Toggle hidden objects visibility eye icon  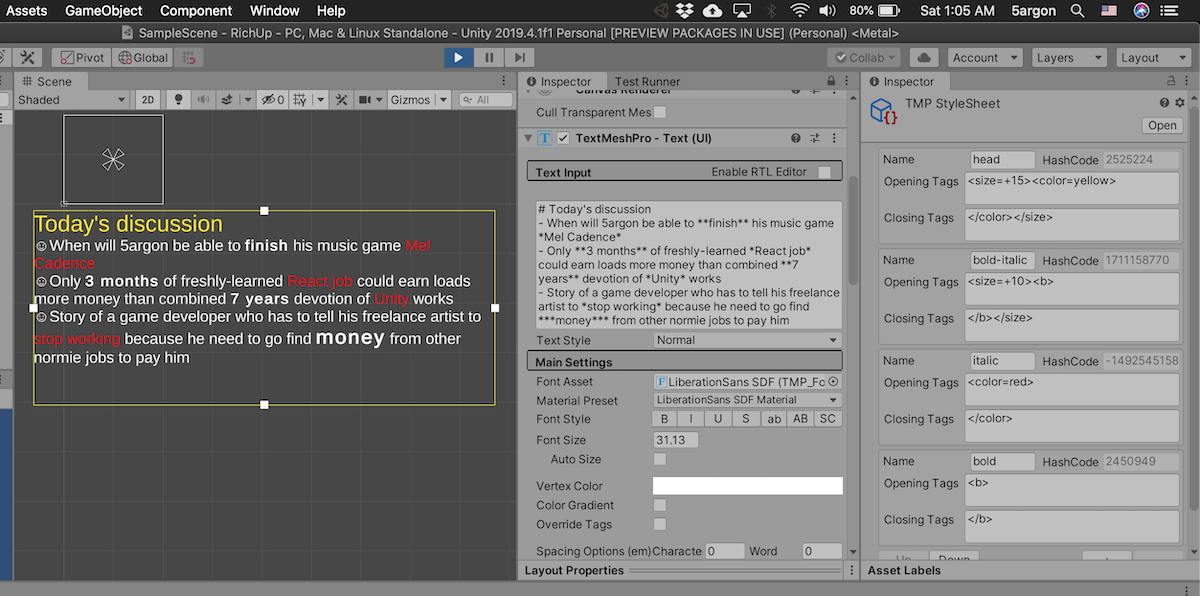(x=270, y=100)
